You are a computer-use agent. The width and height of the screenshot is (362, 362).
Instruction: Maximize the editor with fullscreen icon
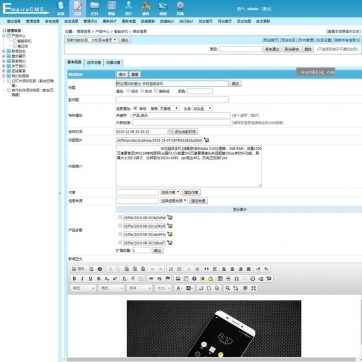(253, 288)
